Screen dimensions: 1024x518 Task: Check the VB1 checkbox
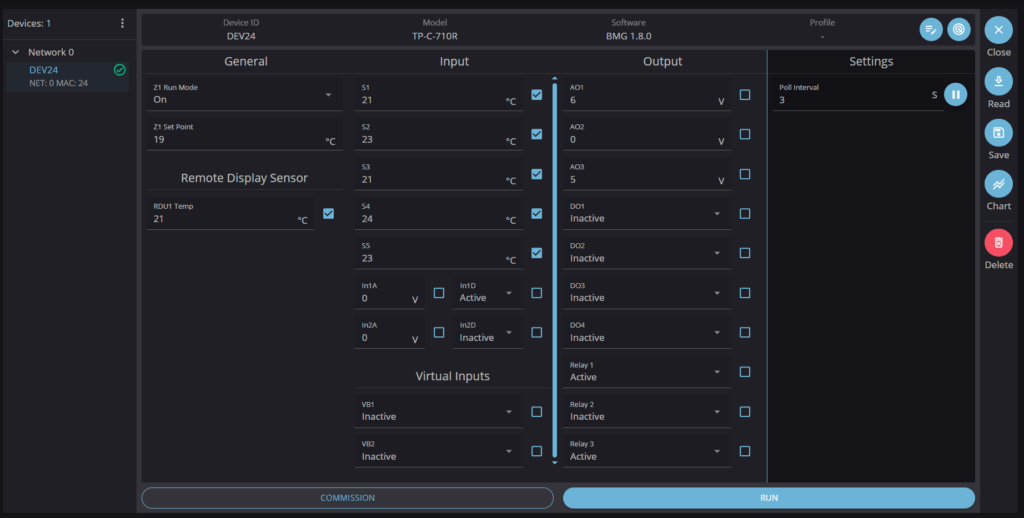pyautogui.click(x=536, y=412)
